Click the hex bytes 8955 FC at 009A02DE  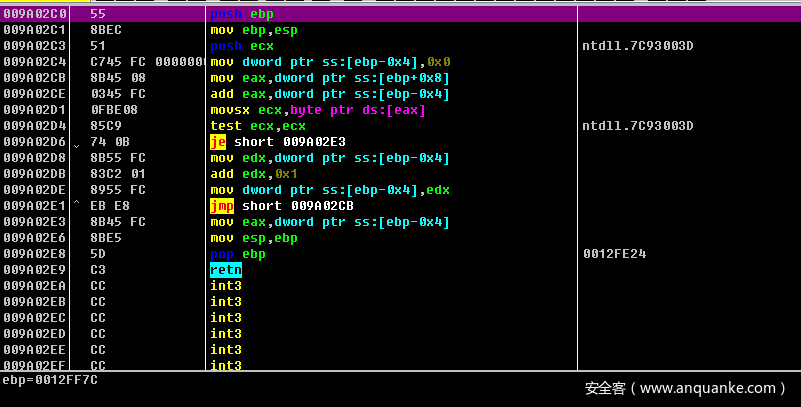(x=112, y=190)
